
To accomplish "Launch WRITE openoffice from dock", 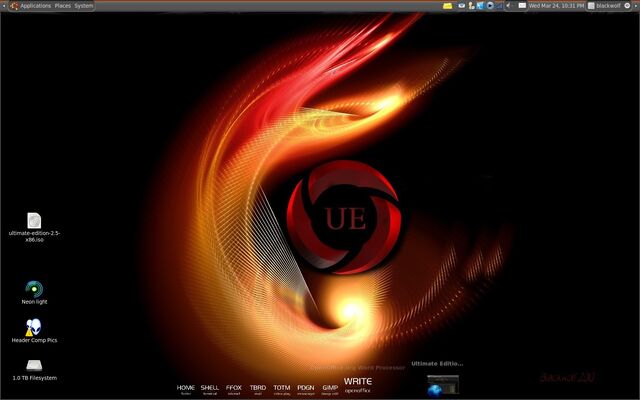I will click(358, 385).
